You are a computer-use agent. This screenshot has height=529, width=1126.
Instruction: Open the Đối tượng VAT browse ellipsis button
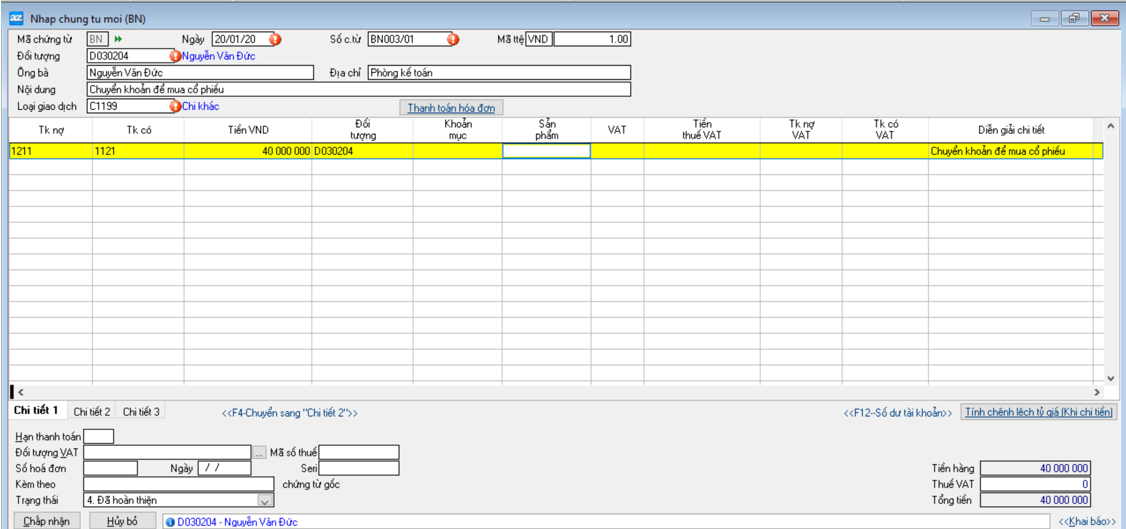click(260, 453)
